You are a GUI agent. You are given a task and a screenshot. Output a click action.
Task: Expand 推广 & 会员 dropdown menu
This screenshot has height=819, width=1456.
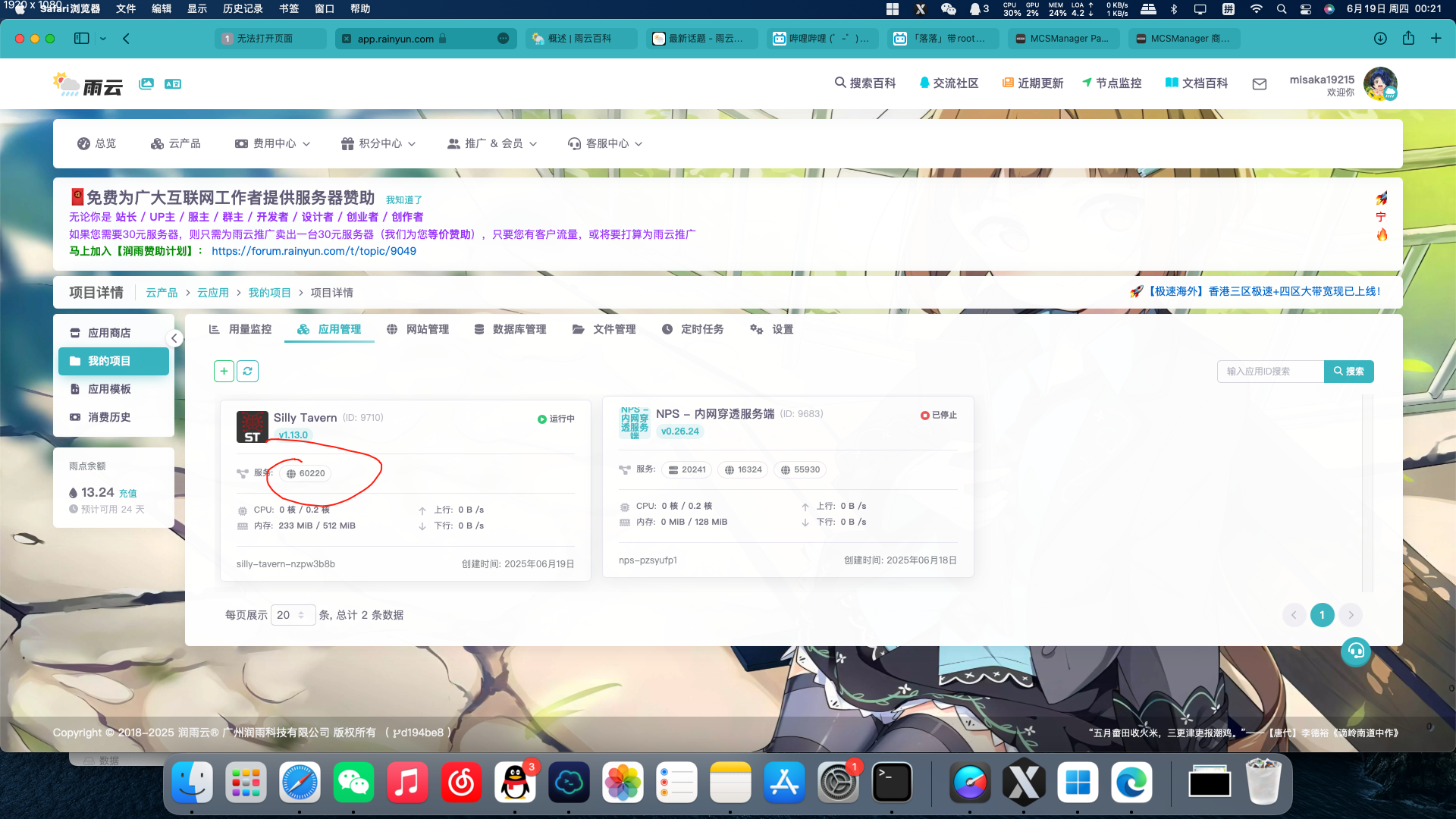pos(492,143)
